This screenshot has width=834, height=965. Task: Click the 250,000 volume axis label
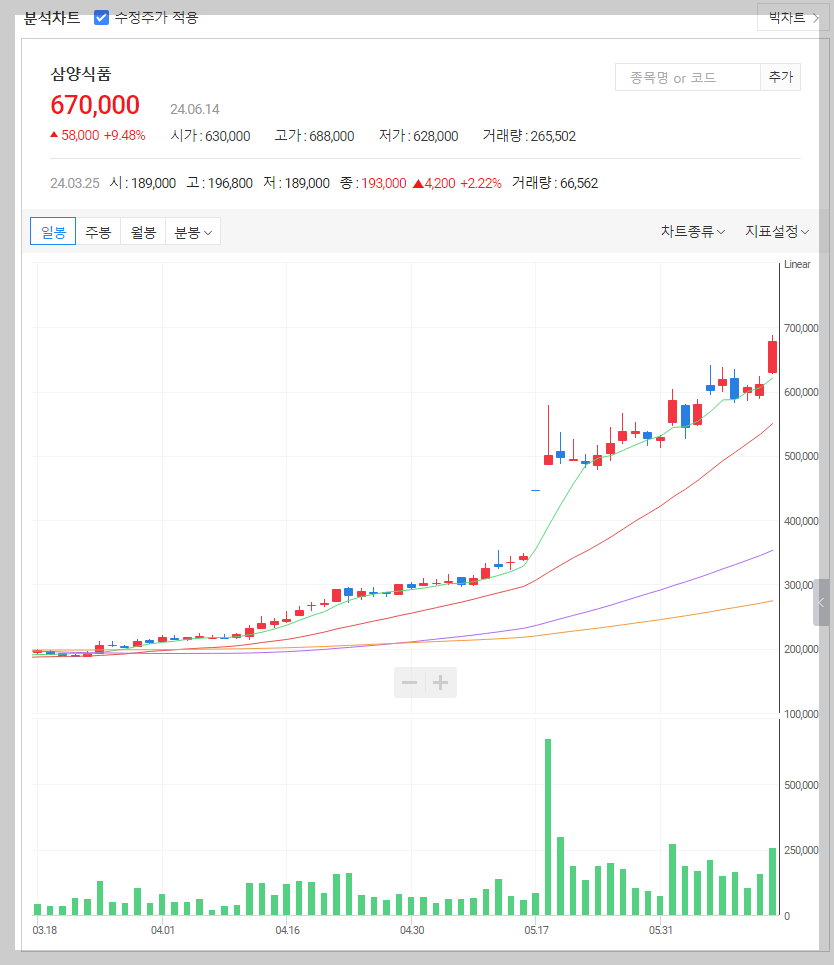coord(801,850)
